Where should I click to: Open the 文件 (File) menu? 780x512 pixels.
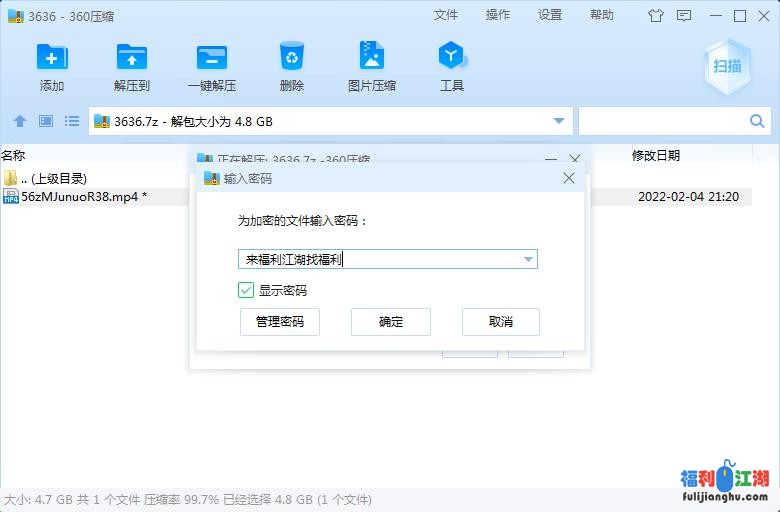point(446,15)
